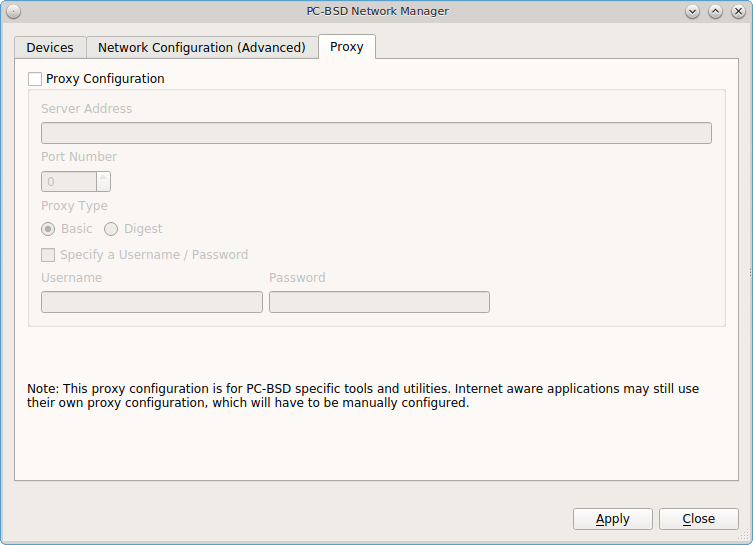753x545 pixels.
Task: Click the Server Address label
Action: click(x=86, y=109)
